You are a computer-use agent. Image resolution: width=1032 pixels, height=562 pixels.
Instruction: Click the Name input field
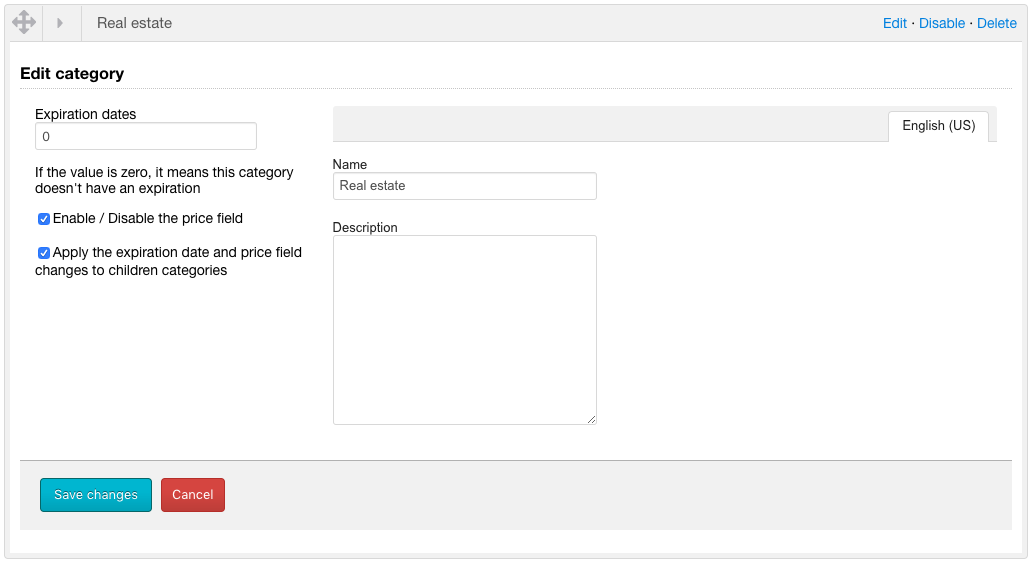[465, 186]
